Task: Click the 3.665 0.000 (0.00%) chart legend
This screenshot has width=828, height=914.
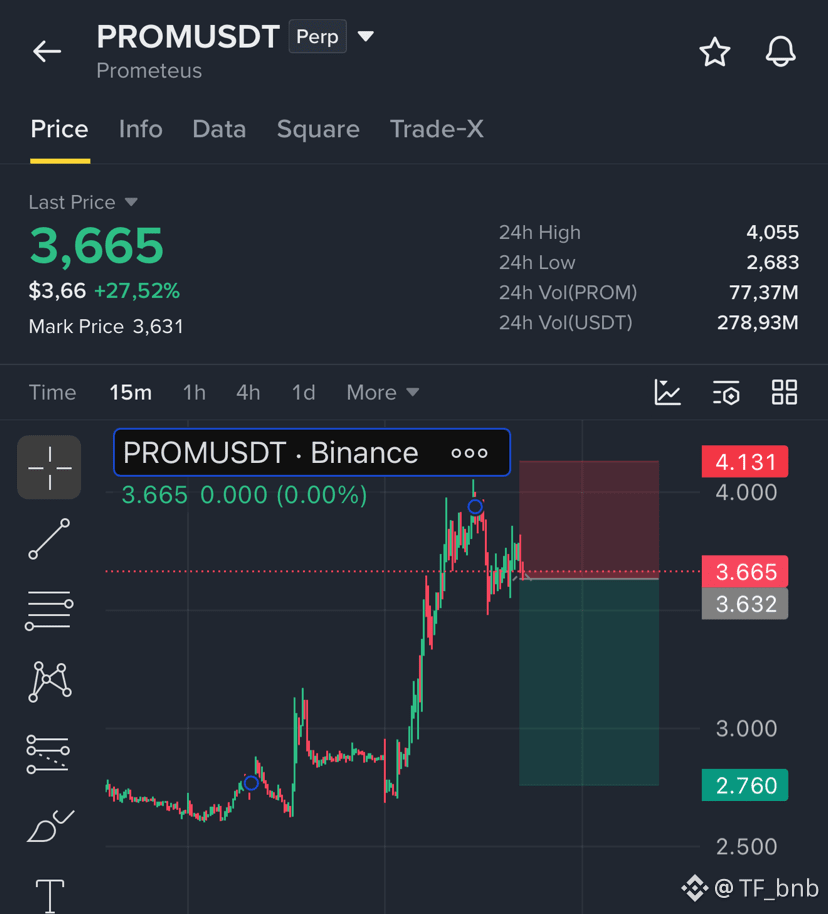Action: click(244, 495)
